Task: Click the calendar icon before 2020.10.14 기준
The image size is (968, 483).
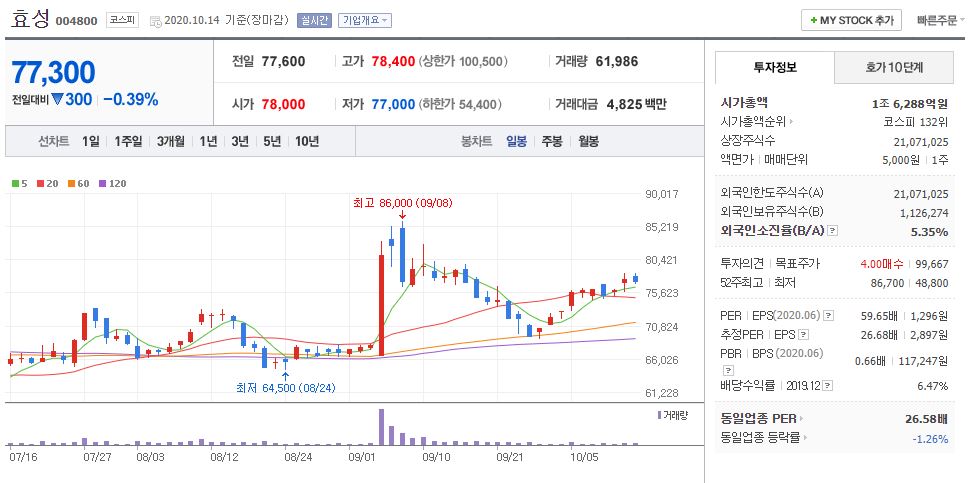Action: 155,21
